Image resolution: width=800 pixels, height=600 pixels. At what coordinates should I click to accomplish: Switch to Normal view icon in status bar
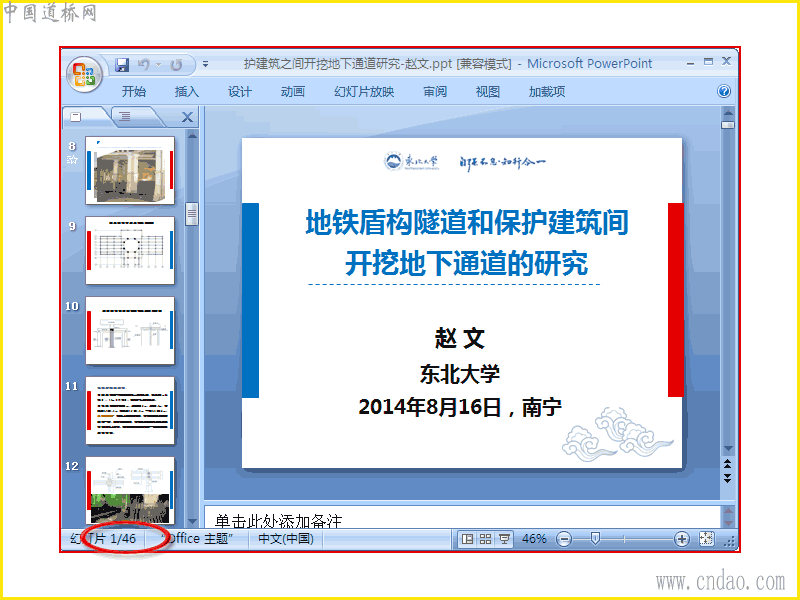point(467,539)
